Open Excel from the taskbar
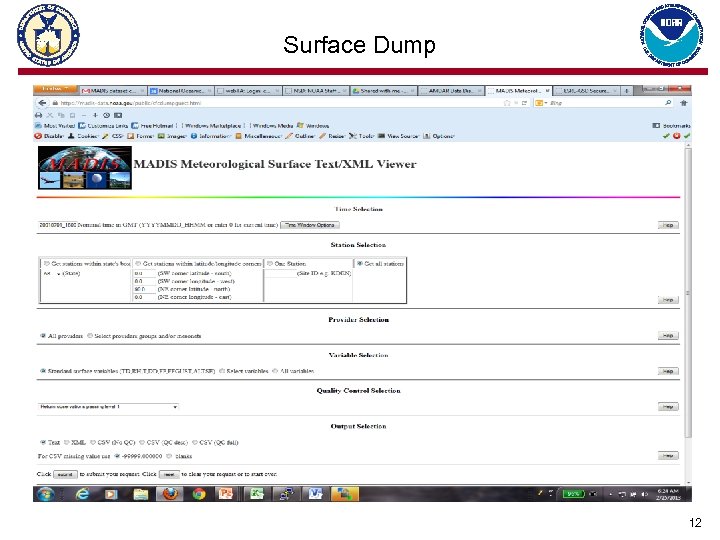The image size is (720, 540). (x=256, y=494)
